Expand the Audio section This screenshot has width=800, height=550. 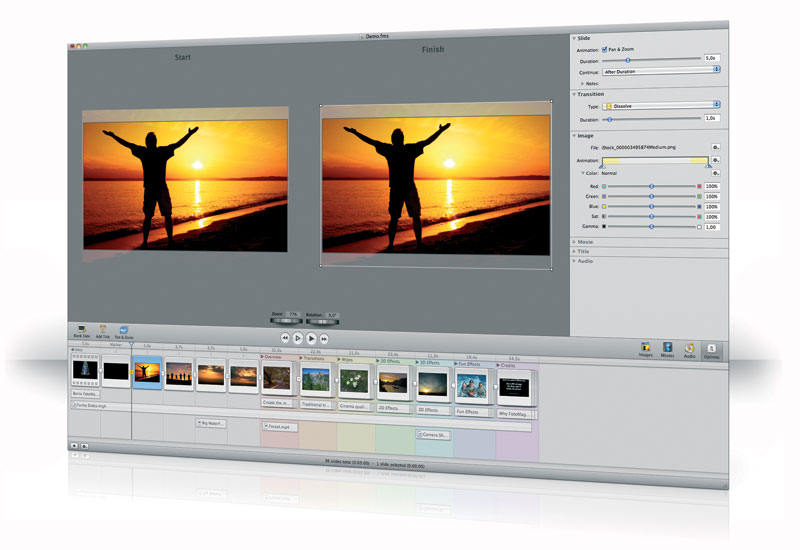coord(574,261)
